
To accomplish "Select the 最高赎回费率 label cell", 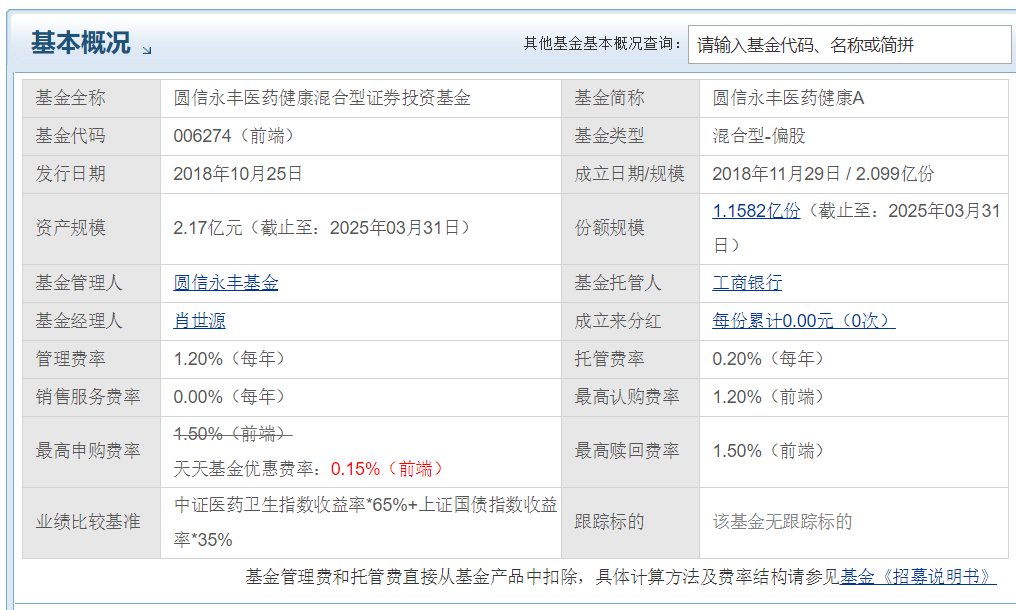I will [x=630, y=451].
